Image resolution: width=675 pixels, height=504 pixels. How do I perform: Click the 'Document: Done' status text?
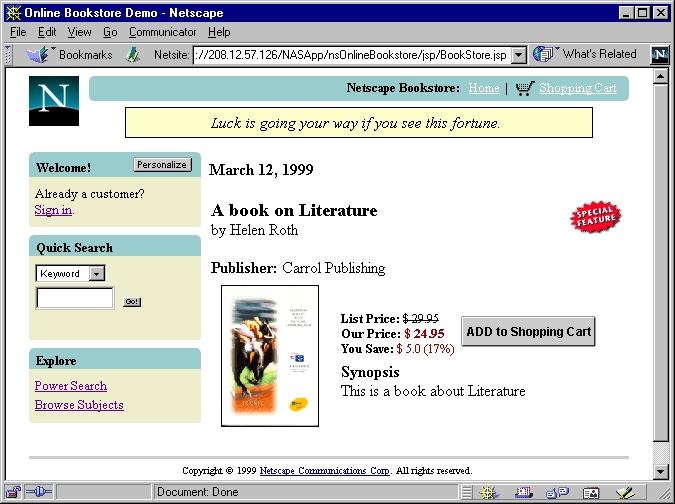pos(198,492)
